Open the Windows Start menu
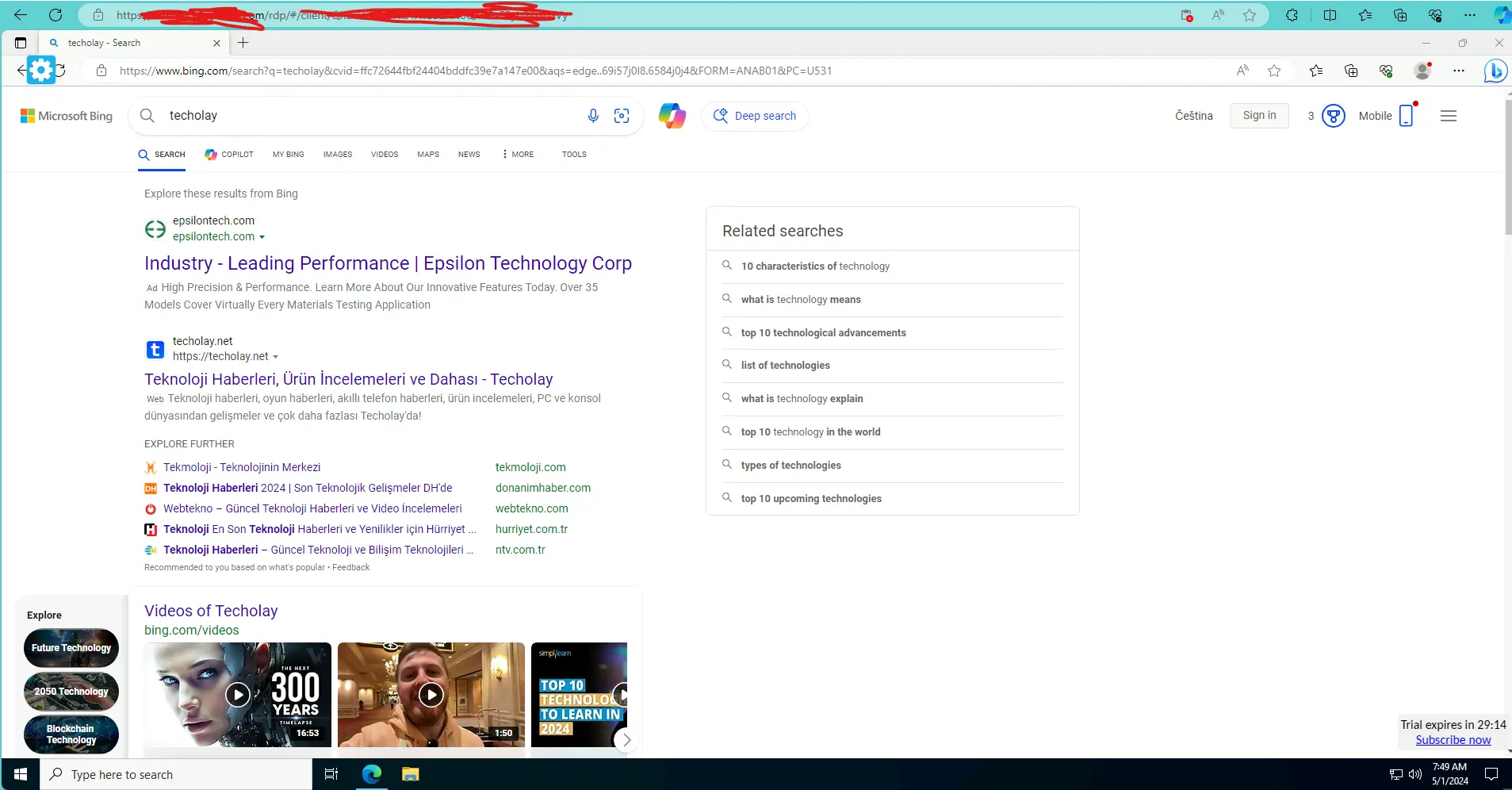Screen dimensions: 1512x790 [x=21, y=774]
